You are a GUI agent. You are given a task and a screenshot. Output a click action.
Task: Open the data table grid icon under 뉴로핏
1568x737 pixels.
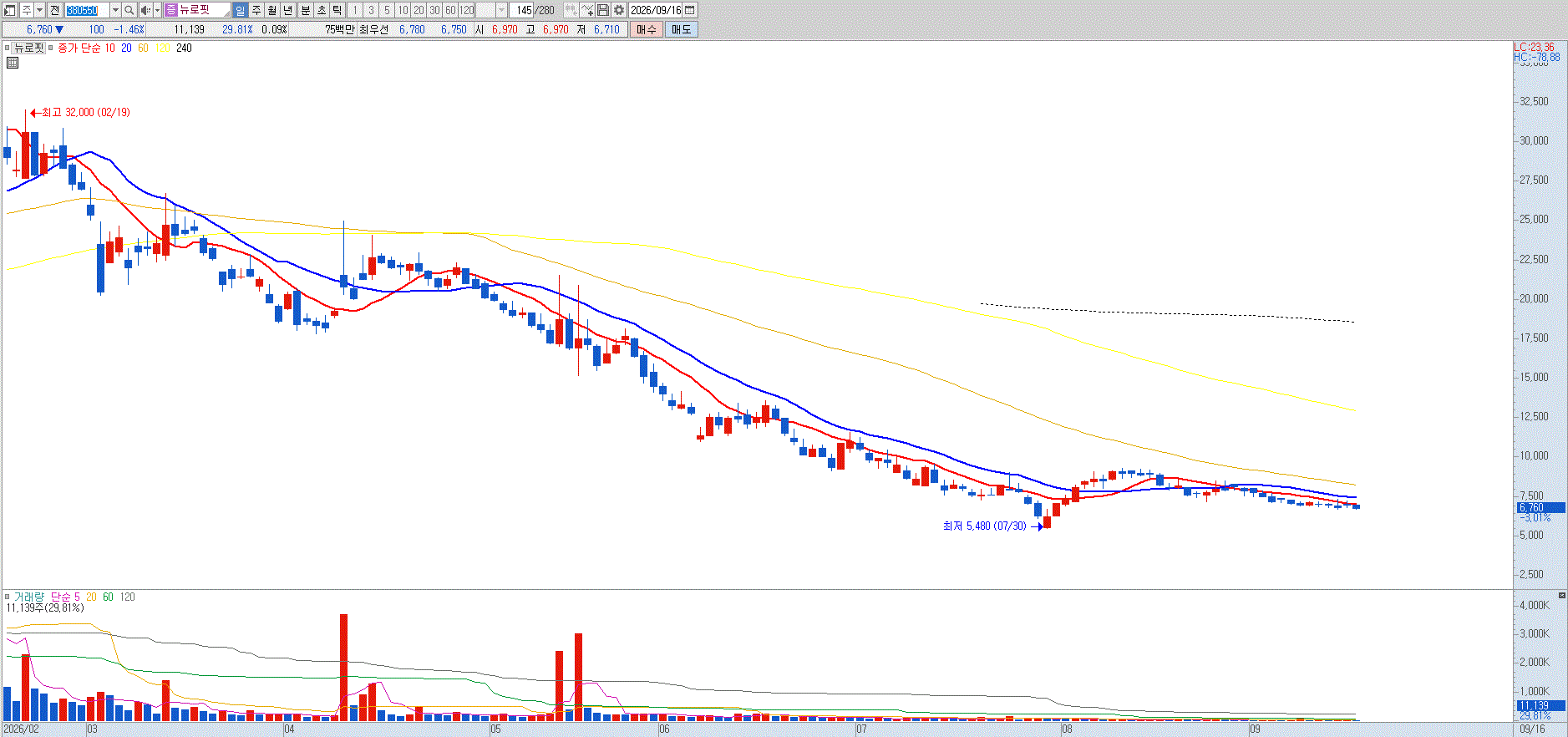click(12, 63)
